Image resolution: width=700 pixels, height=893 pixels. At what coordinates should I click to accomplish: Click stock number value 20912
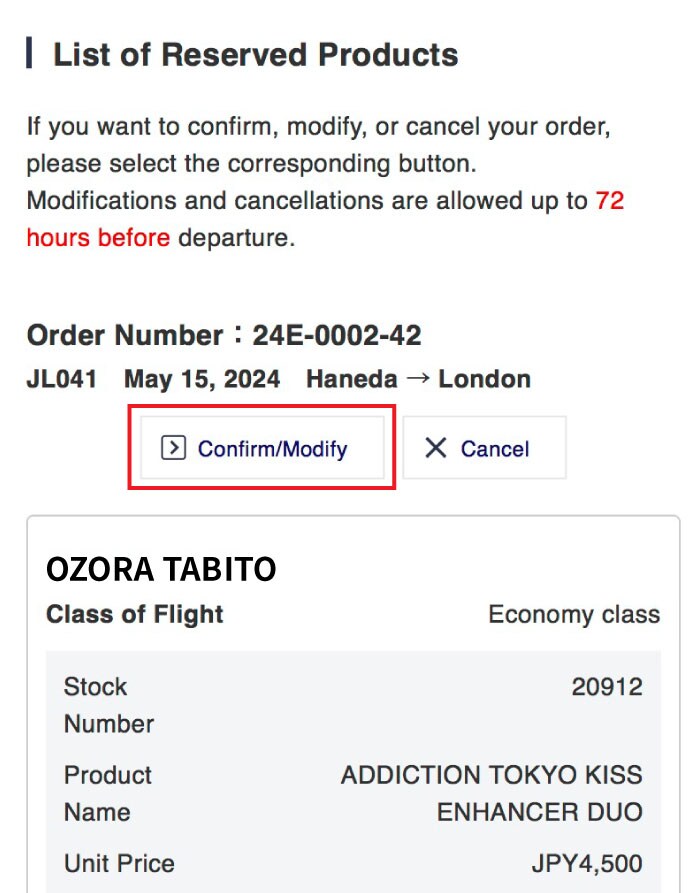point(606,687)
